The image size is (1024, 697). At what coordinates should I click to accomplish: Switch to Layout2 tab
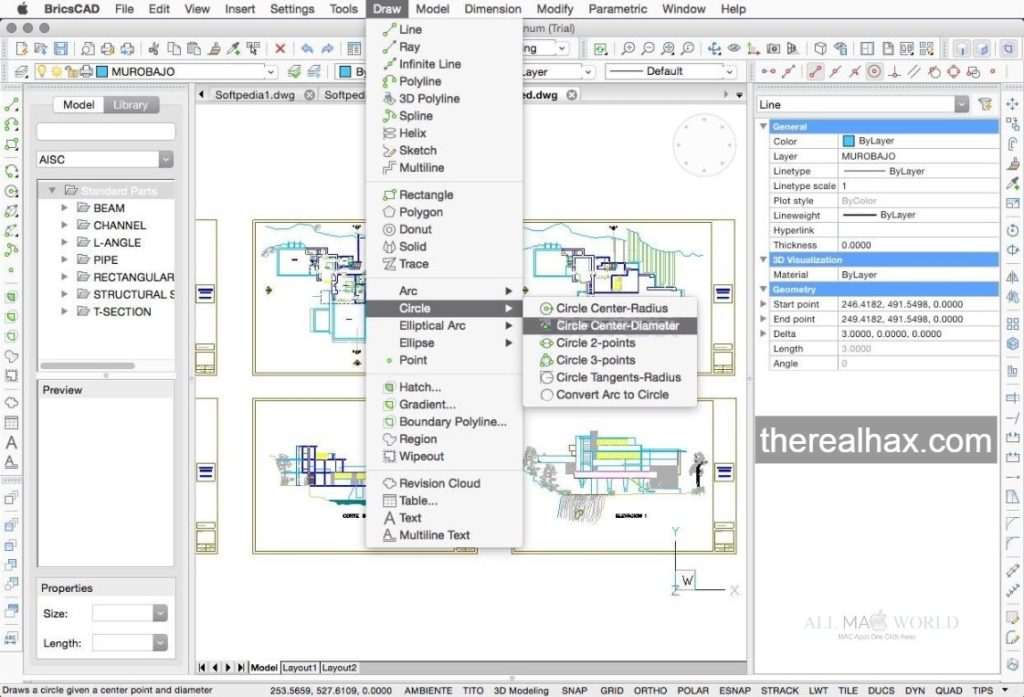pyautogui.click(x=339, y=668)
